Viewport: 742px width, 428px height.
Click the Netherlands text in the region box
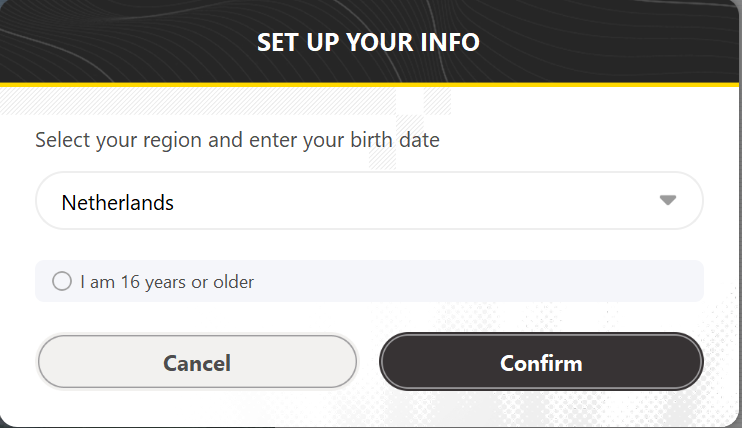coord(118,203)
